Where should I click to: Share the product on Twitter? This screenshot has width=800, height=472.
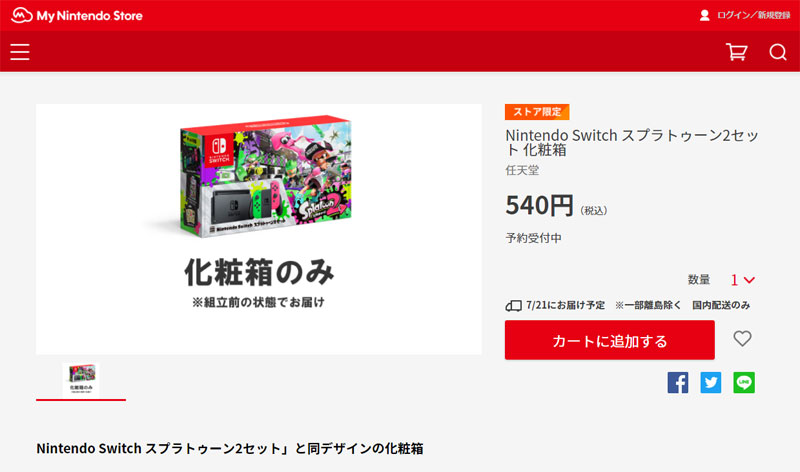(x=711, y=383)
